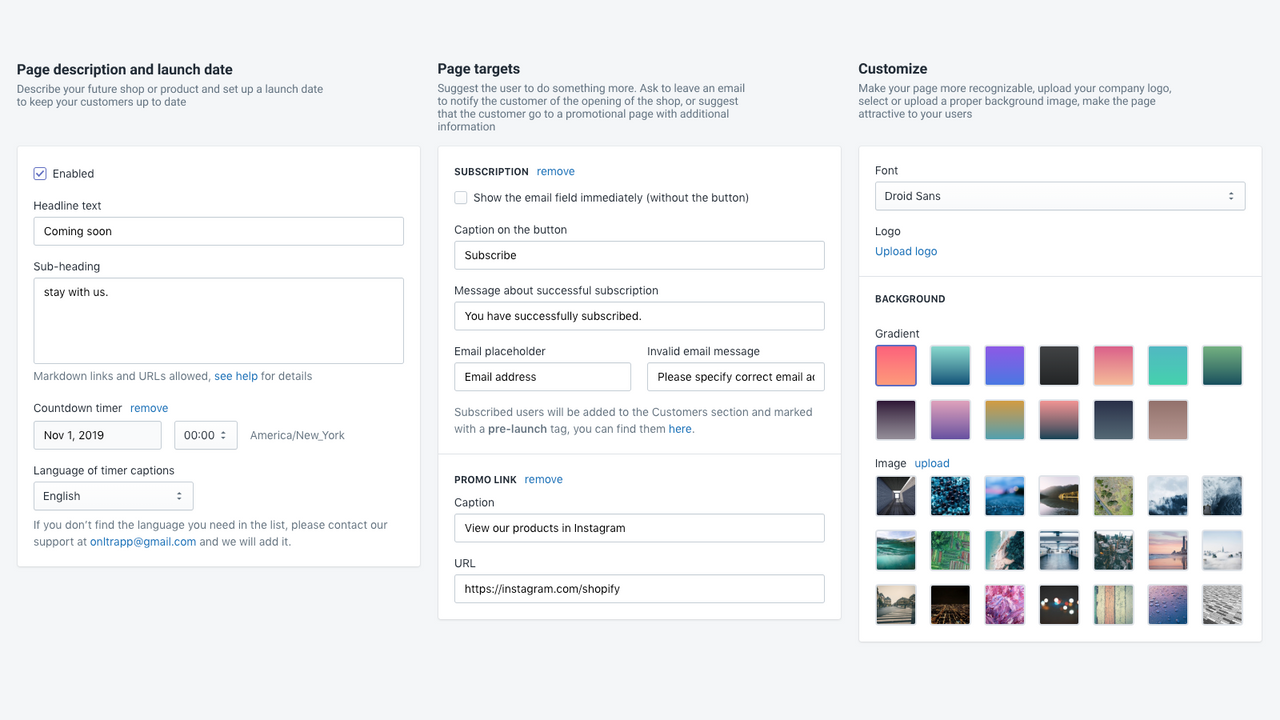The height and width of the screenshot is (720, 1280).
Task: Choose the blue crystals image
Action: (950, 496)
